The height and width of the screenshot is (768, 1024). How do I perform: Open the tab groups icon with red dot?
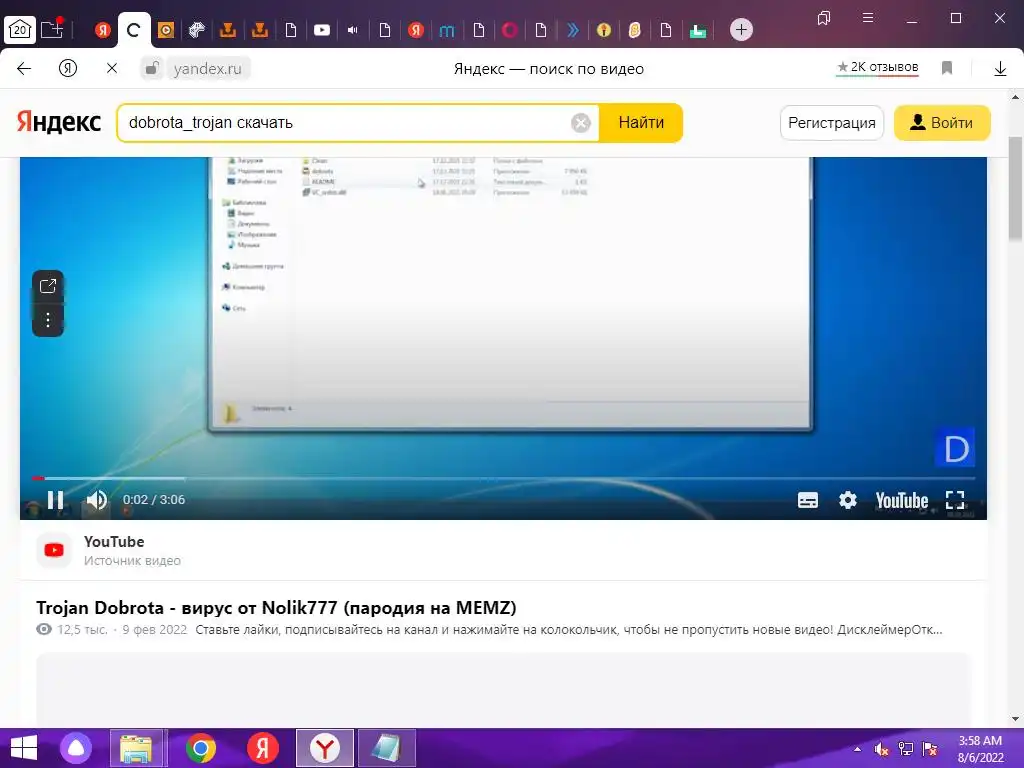pos(52,29)
